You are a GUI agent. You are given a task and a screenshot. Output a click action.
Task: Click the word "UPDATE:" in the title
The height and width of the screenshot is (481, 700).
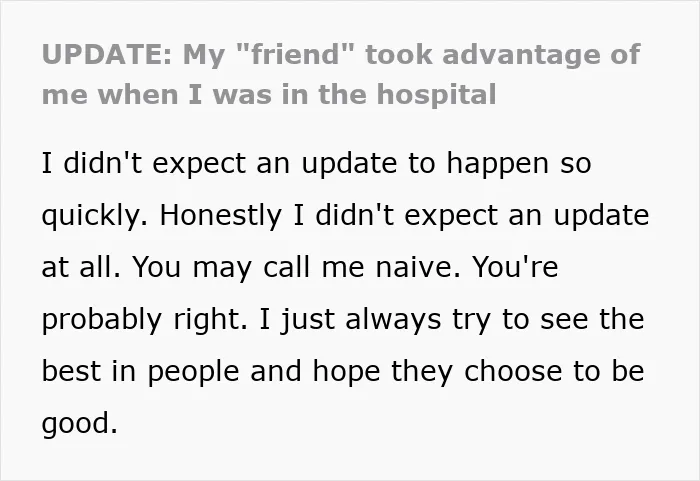[106, 54]
